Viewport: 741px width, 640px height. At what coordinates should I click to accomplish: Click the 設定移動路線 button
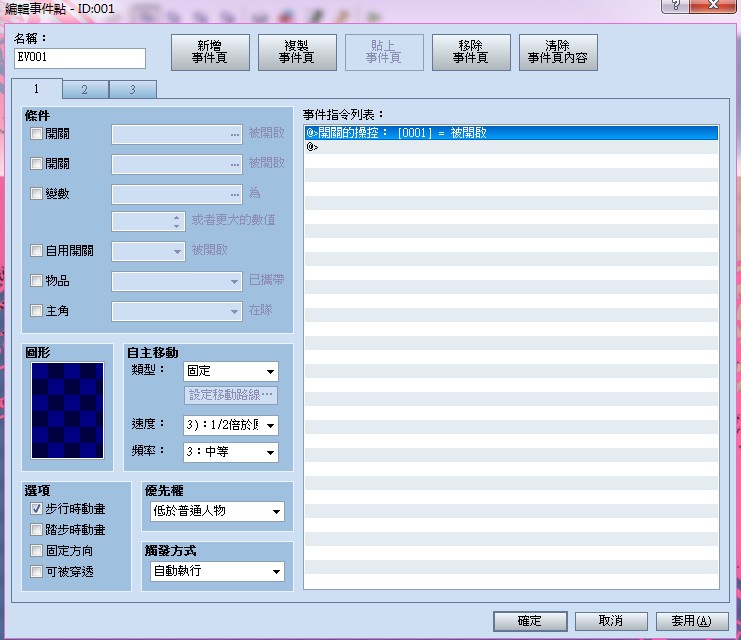[231, 395]
